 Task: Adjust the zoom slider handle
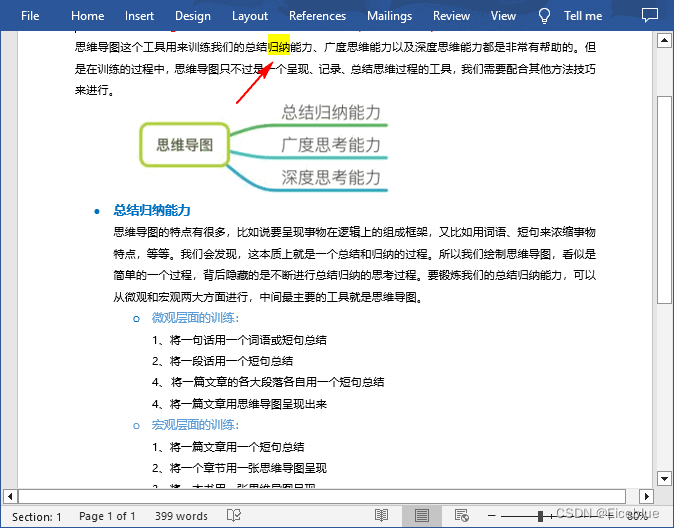click(x=540, y=516)
